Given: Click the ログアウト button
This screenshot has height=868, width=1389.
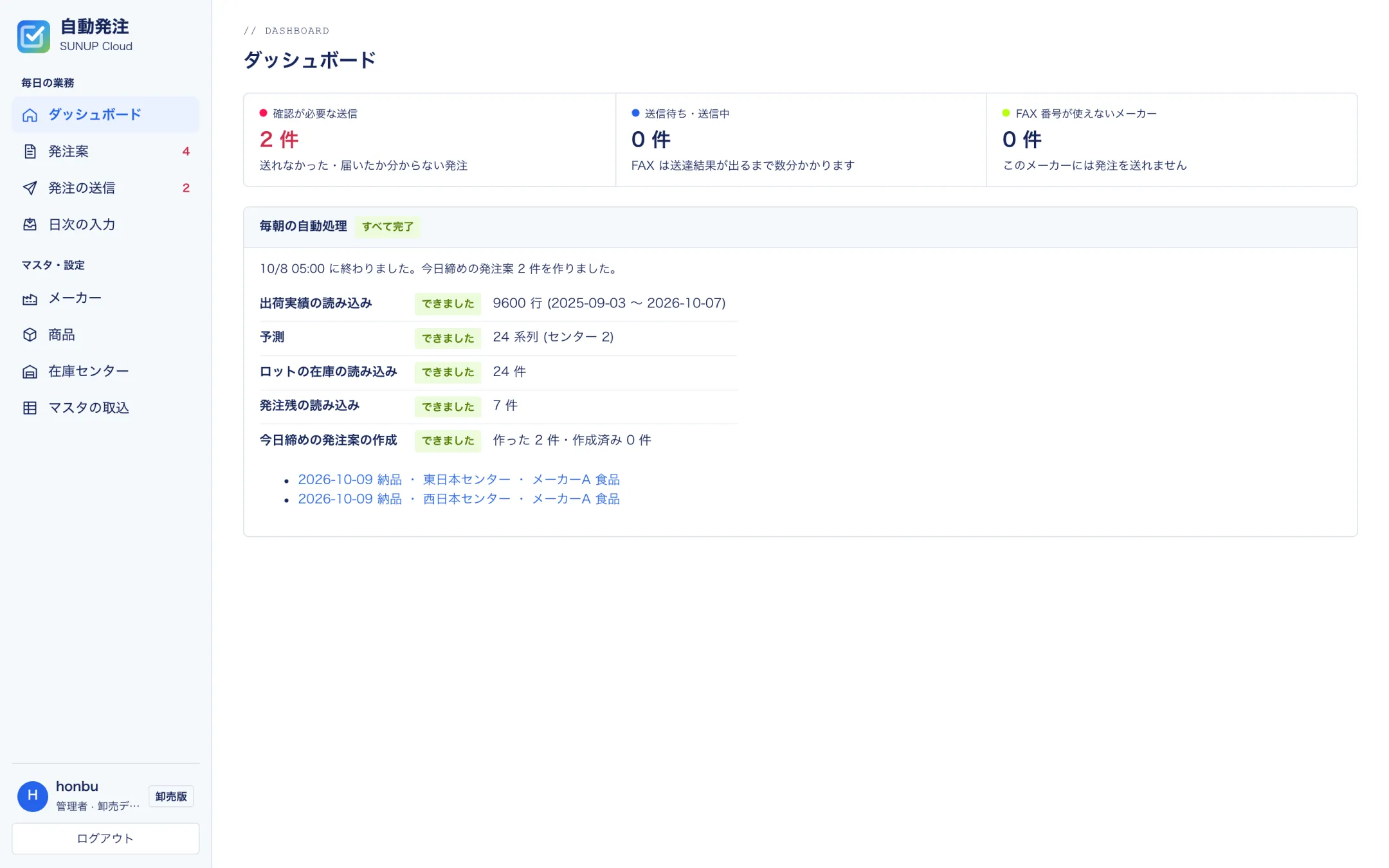Looking at the screenshot, I should [x=105, y=838].
